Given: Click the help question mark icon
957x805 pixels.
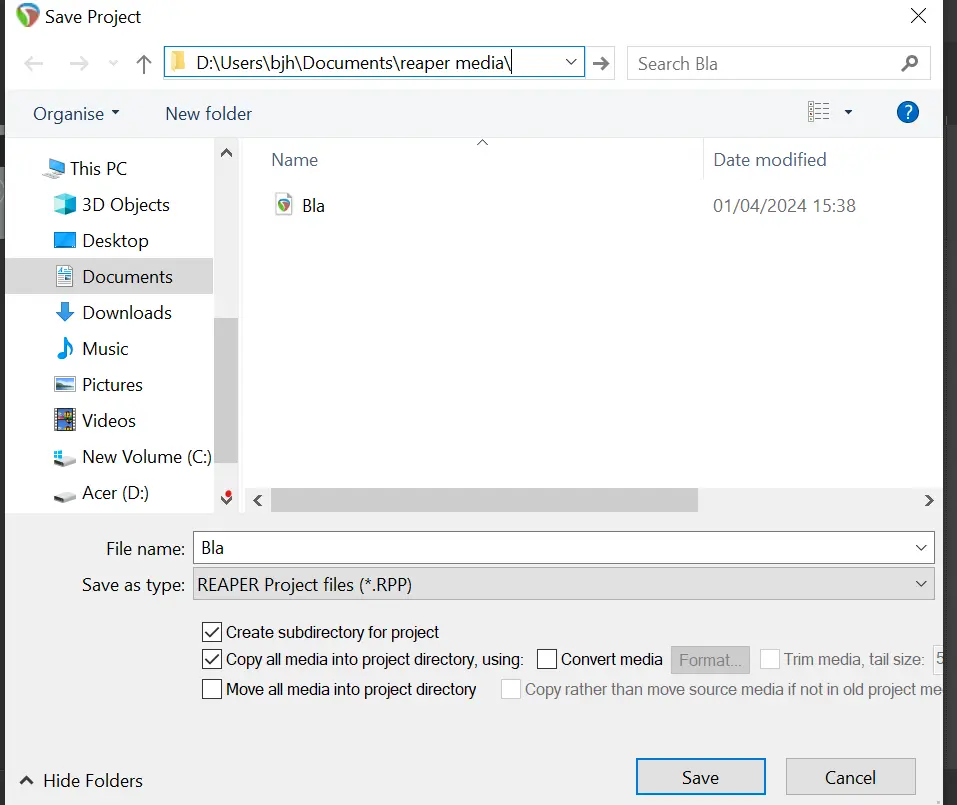Looking at the screenshot, I should (907, 112).
